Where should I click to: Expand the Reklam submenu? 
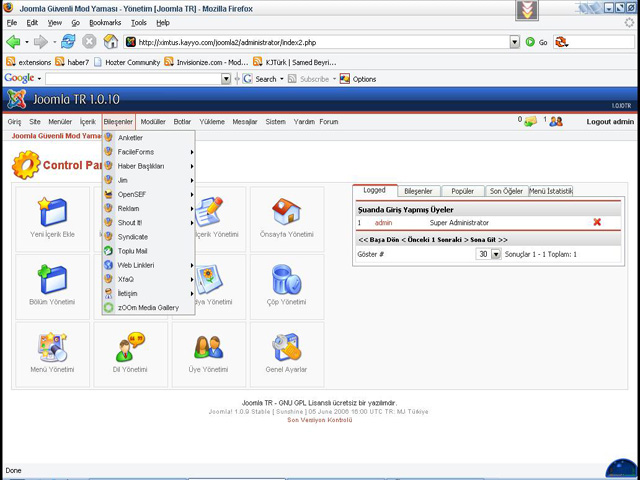pyautogui.click(x=149, y=209)
